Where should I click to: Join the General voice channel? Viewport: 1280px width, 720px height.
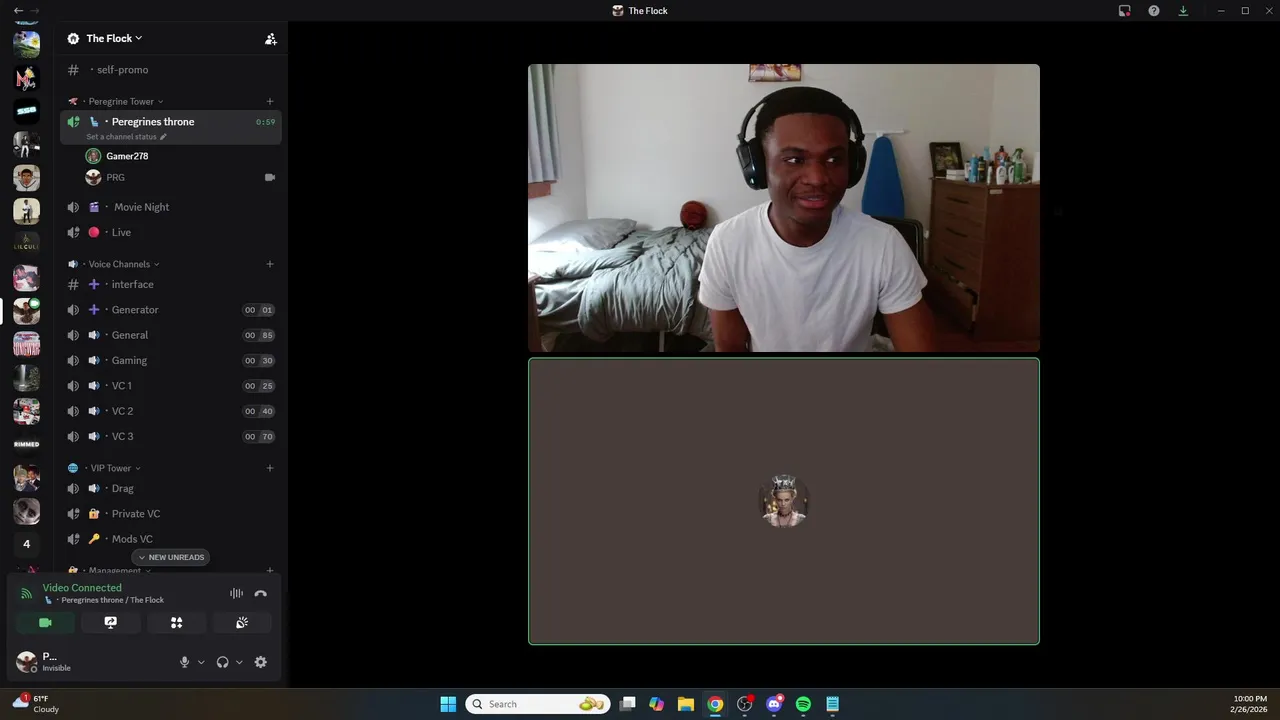pyautogui.click(x=171, y=335)
